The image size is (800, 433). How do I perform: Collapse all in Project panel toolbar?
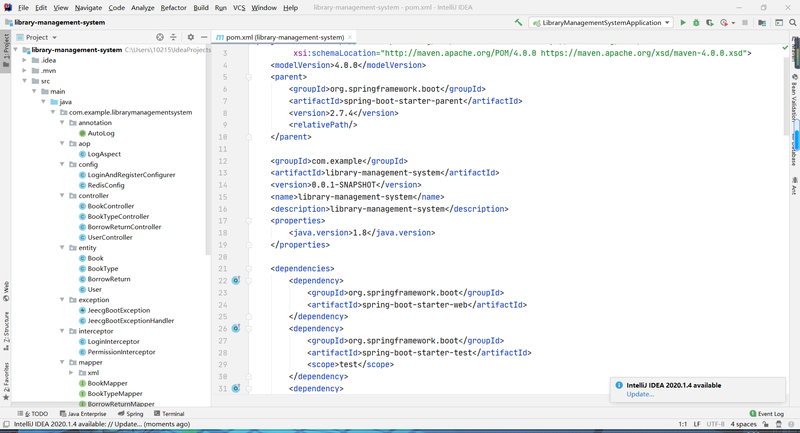coord(173,37)
